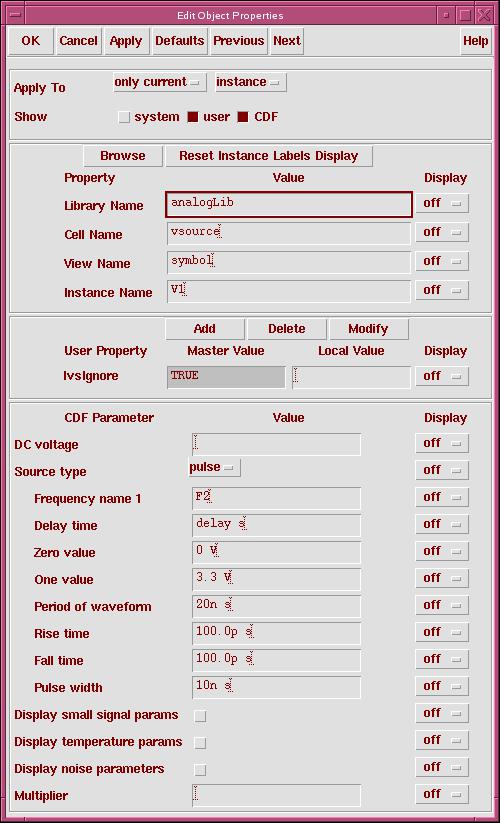Viewport: 500px width, 823px height.
Task: Open the 'instance' Apply To dropdown
Action: tap(250, 82)
